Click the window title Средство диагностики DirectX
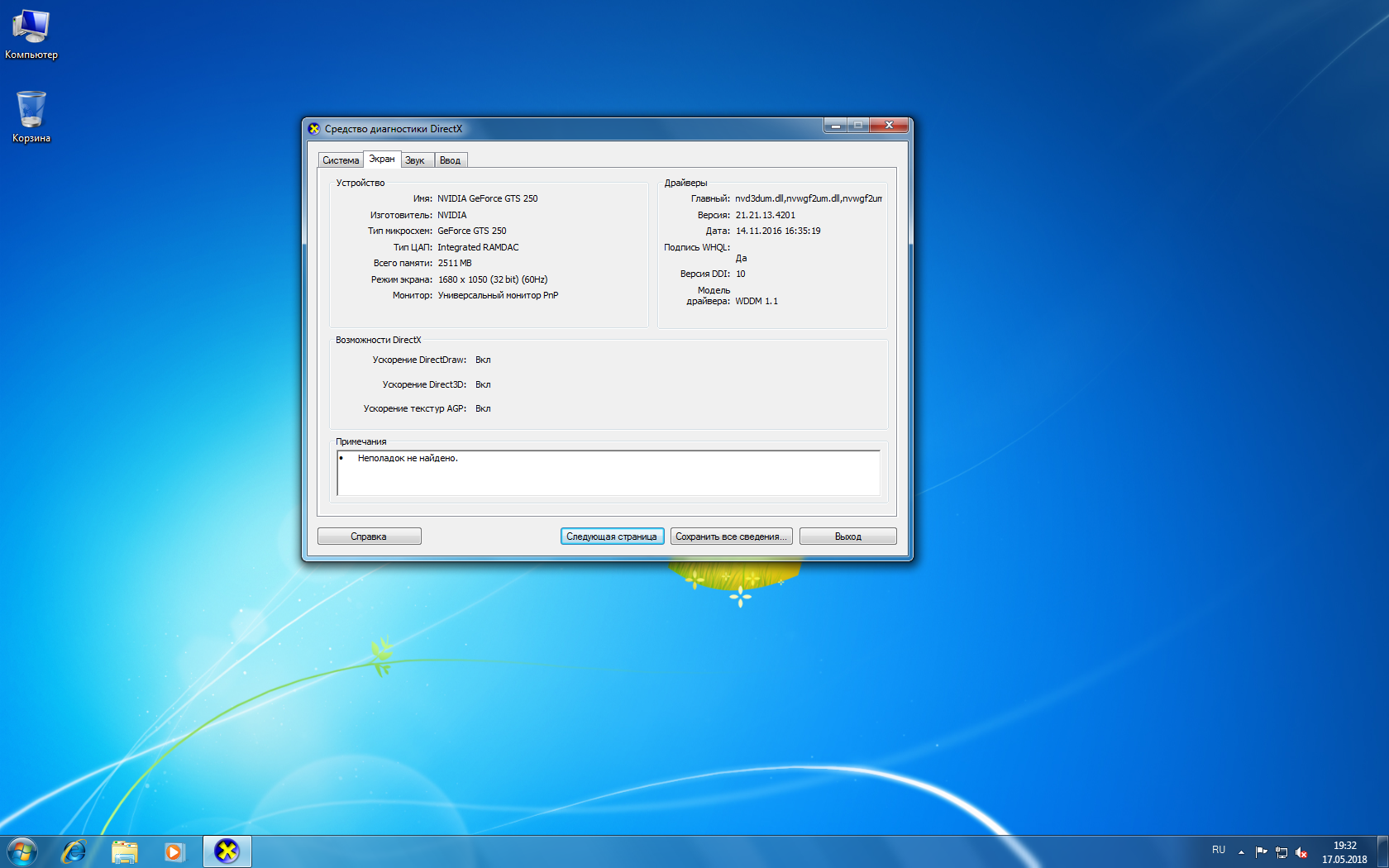1389x868 pixels. (394, 129)
